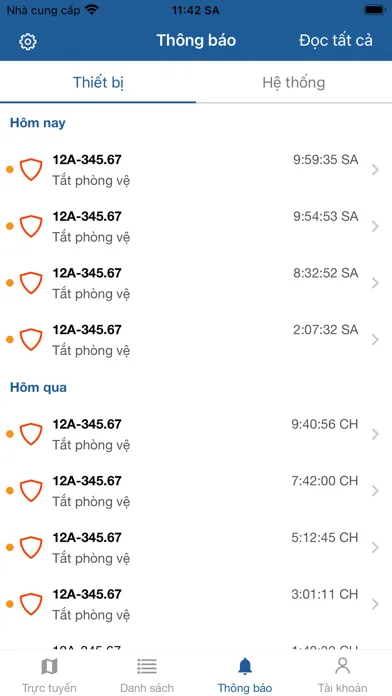The height and width of the screenshot is (696, 392).
Task: Expand notification at 9:54:53 SA chevron
Action: pyautogui.click(x=375, y=226)
